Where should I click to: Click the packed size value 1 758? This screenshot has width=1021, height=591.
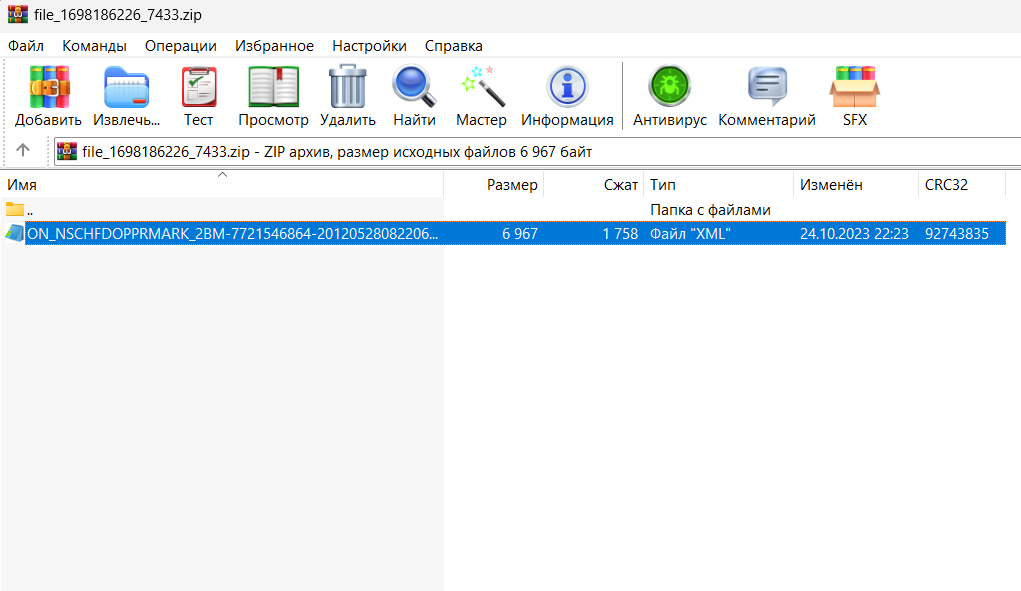click(620, 234)
